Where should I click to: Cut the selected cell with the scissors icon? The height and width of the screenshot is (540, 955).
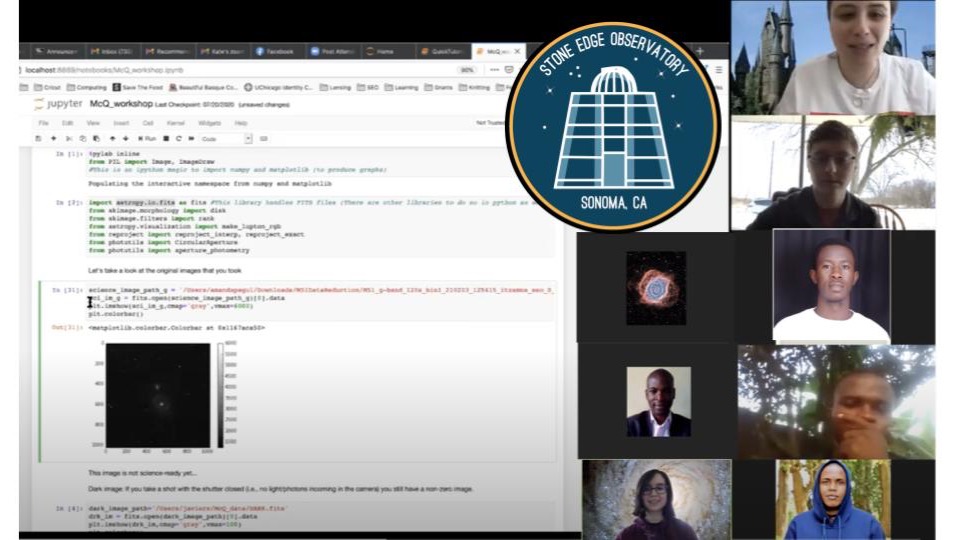point(69,138)
